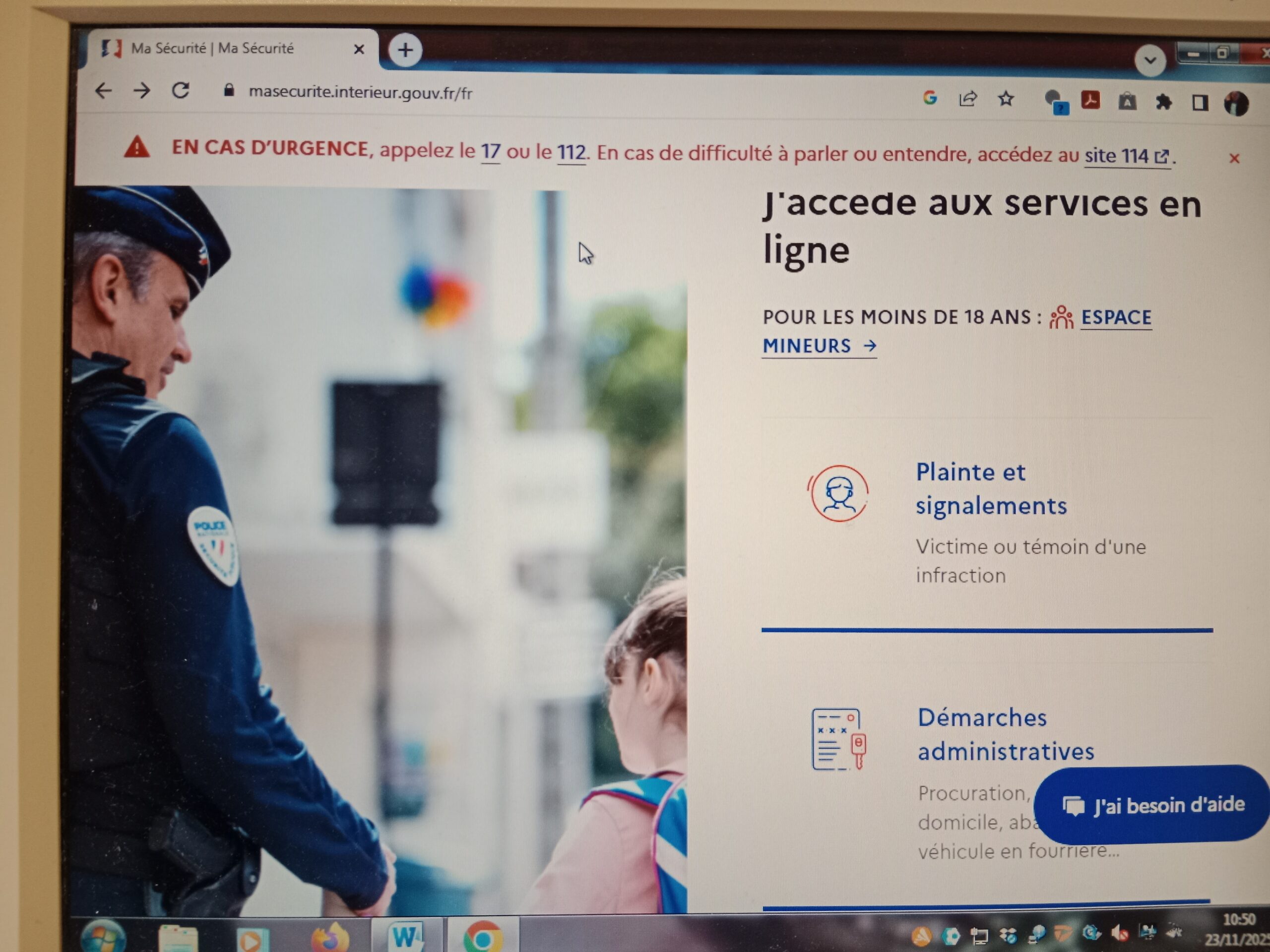Dismiss the emergency alert banner

[x=1234, y=158]
